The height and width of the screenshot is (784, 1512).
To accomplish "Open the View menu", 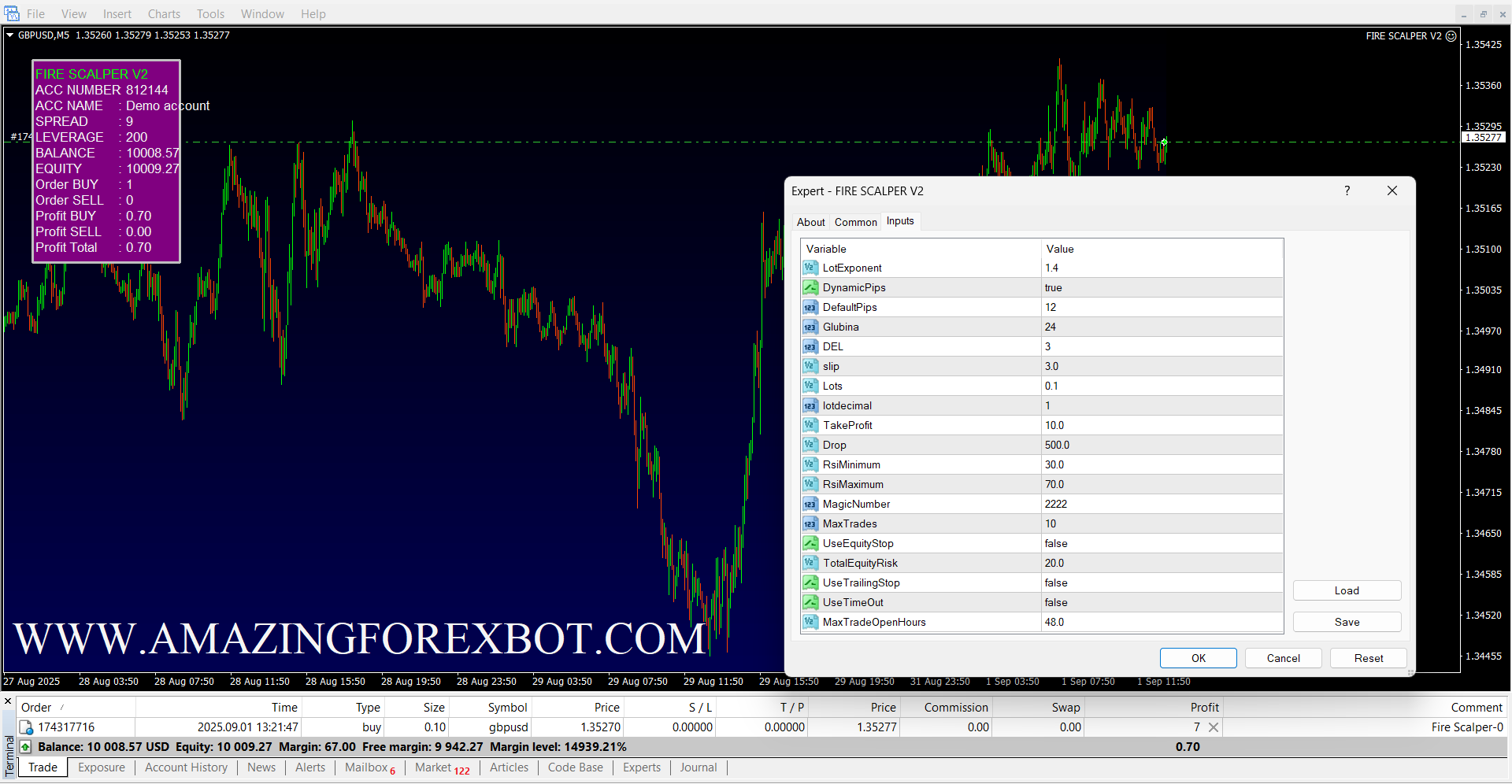I will [74, 13].
